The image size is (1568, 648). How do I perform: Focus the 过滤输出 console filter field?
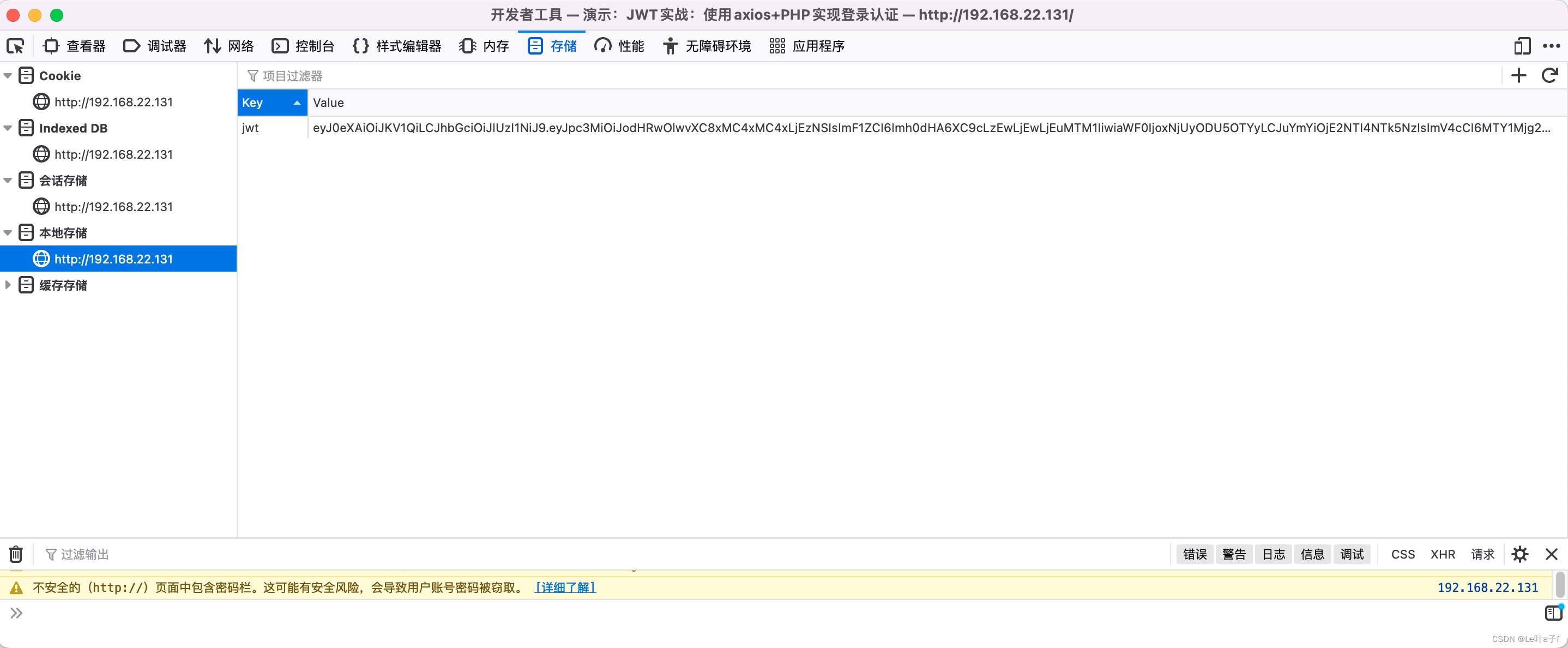click(x=602, y=555)
